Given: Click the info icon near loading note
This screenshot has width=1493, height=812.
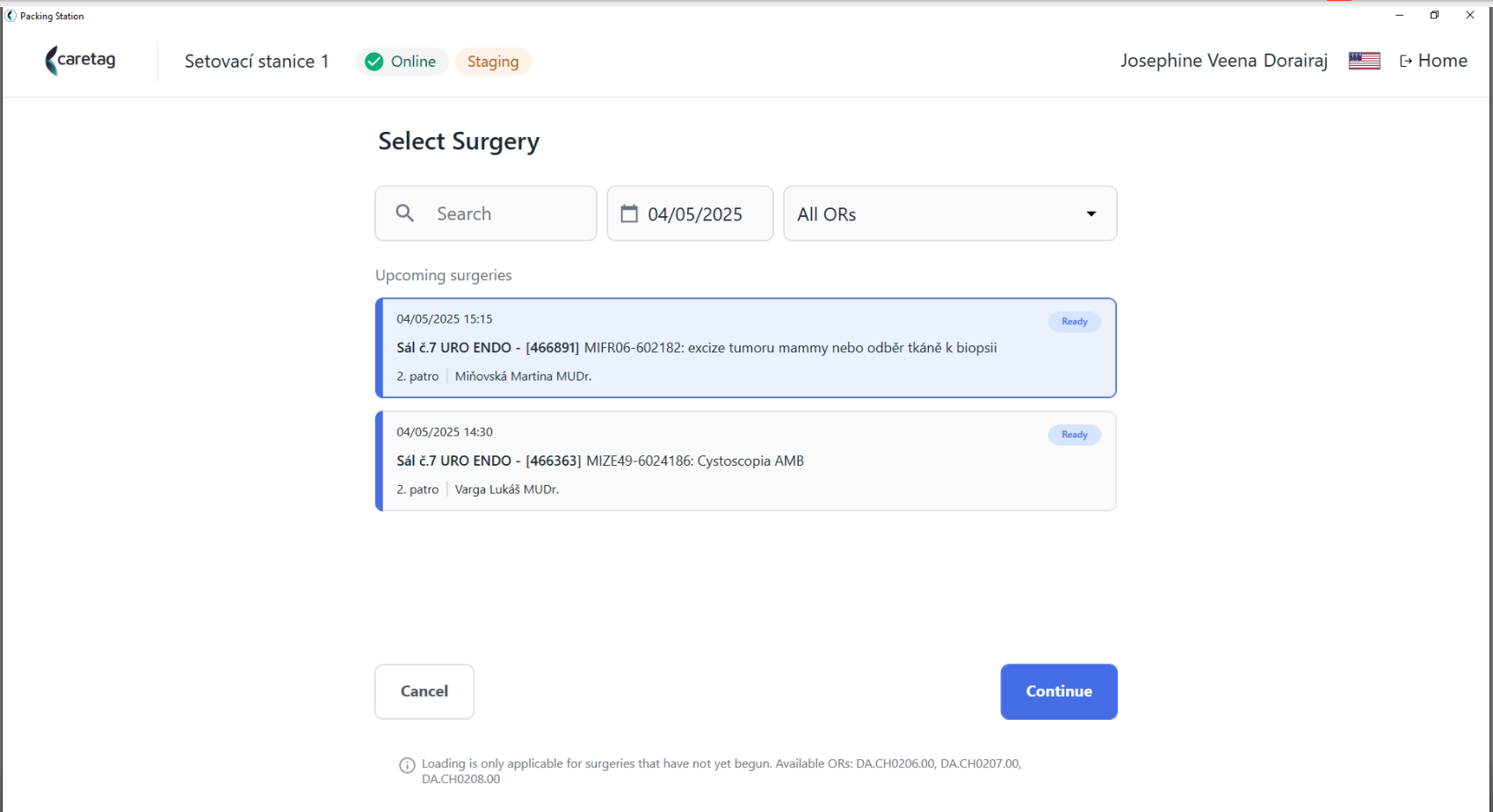Looking at the screenshot, I should 407,765.
